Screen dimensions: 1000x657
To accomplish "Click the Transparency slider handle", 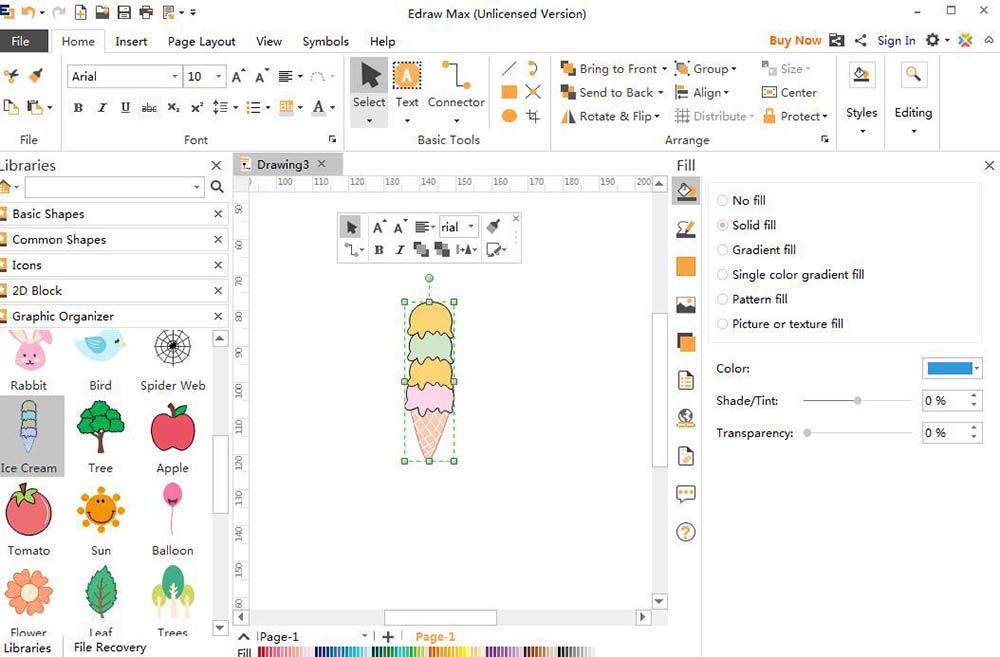I will pyautogui.click(x=807, y=433).
